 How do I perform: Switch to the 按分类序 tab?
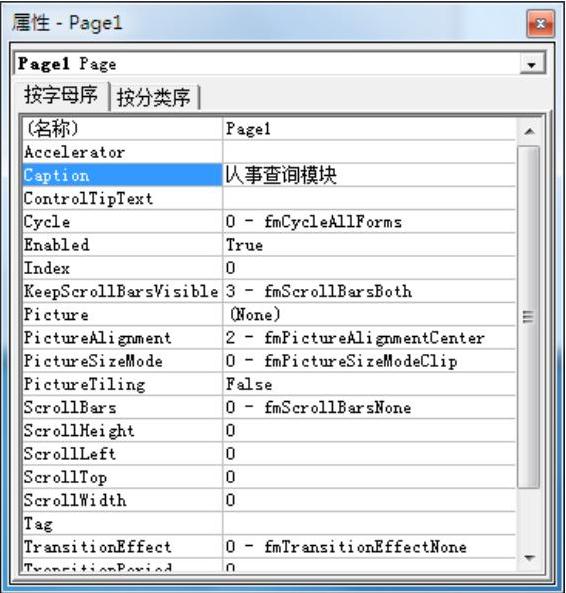[x=154, y=98]
